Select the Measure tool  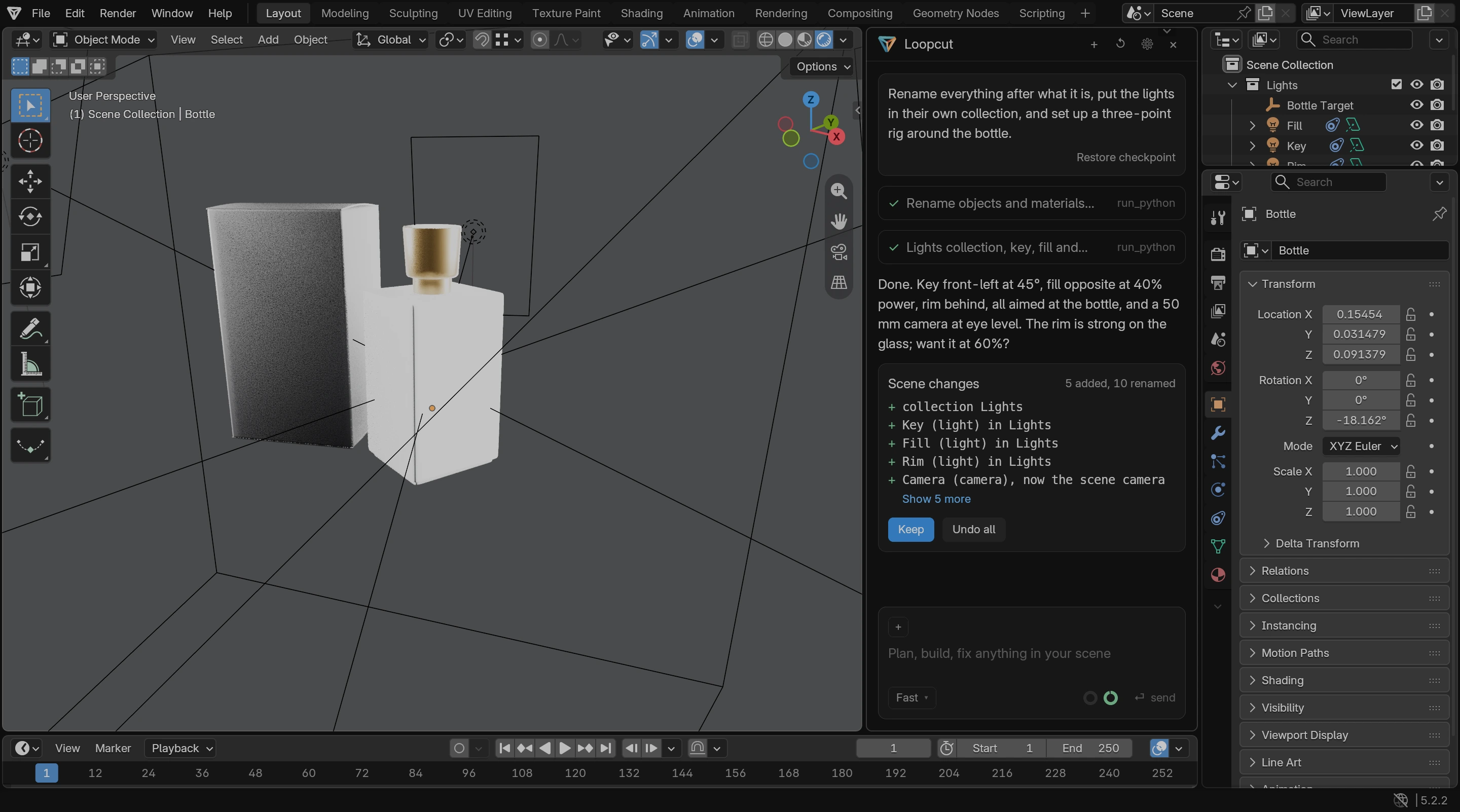[x=30, y=364]
